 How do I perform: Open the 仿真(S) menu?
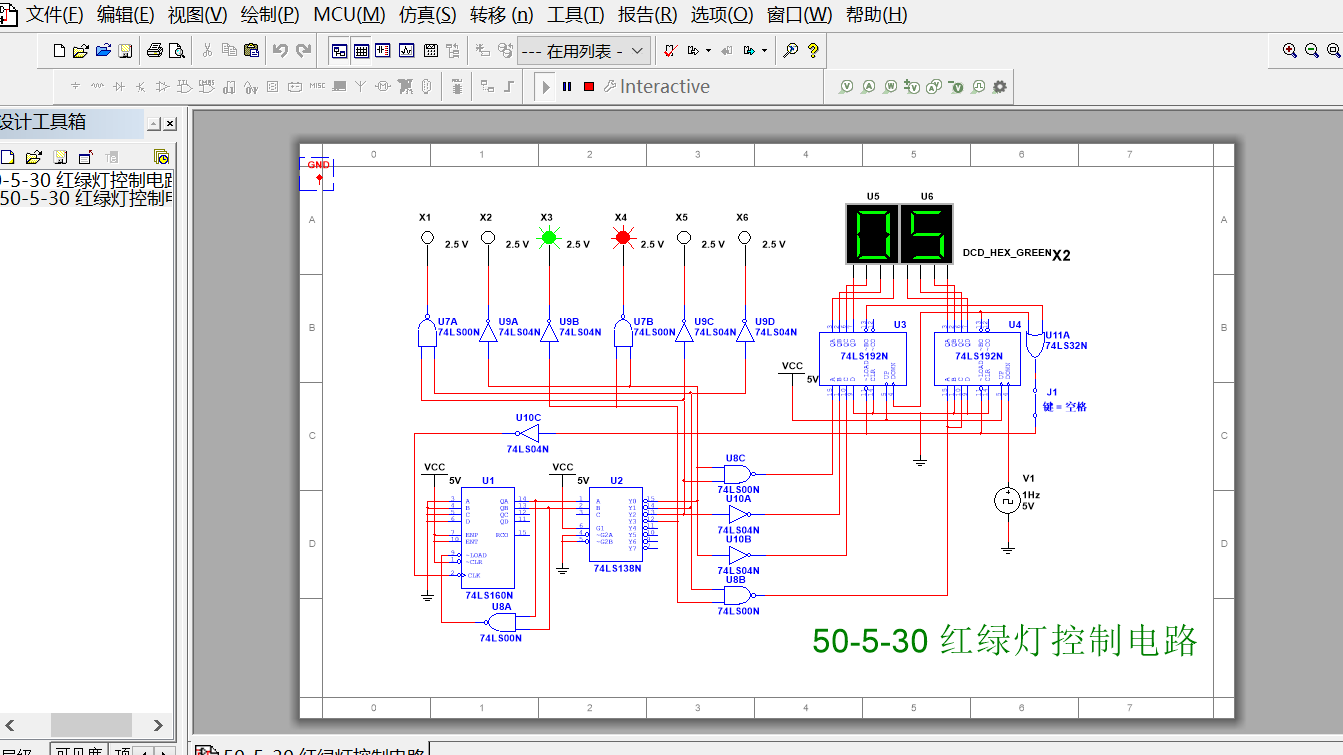click(428, 15)
